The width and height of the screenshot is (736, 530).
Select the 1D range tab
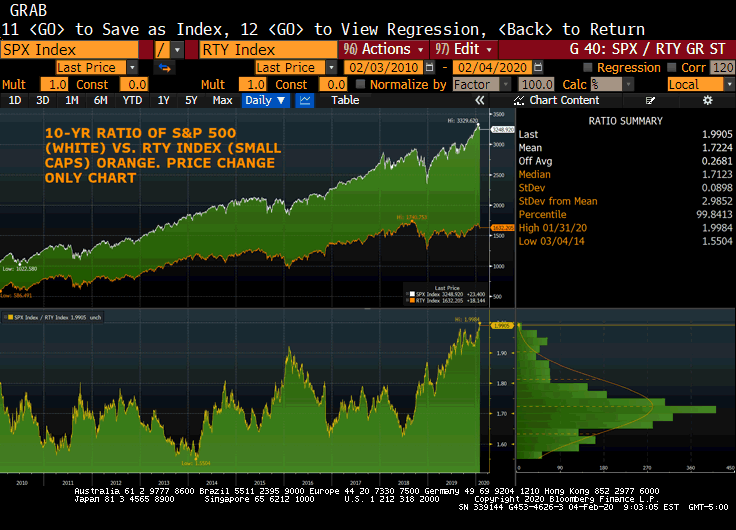click(15, 100)
